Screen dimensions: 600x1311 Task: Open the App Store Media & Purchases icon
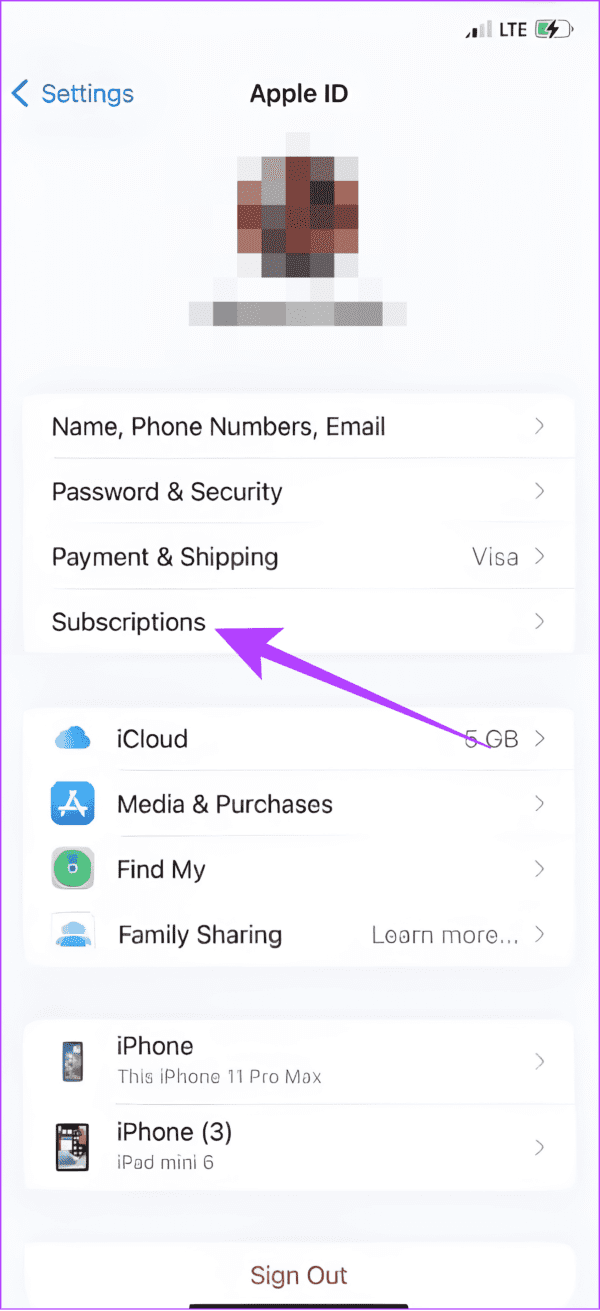click(72, 804)
